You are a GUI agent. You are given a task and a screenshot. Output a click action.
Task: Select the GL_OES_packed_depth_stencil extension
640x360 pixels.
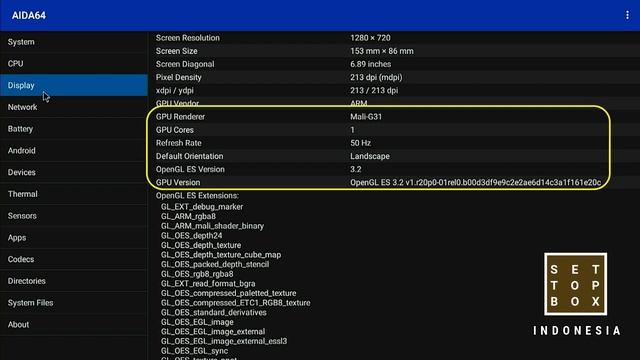(215, 264)
